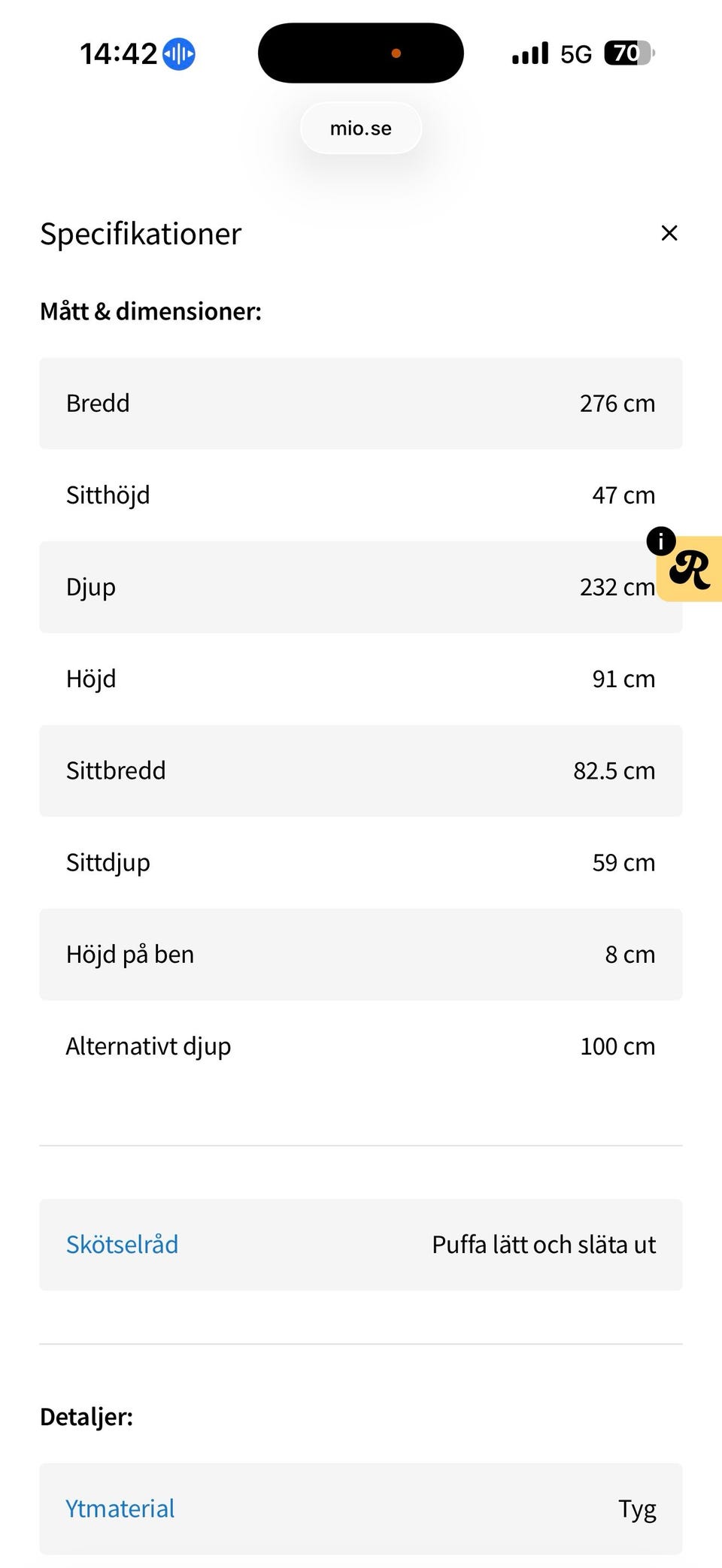The width and height of the screenshot is (722, 1568).
Task: Tap the Specifikationer heading
Action: pos(141,234)
